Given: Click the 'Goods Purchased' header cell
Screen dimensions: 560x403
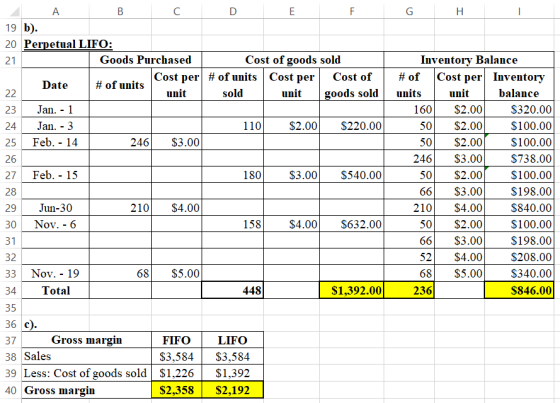Looking at the screenshot, I should [x=145, y=60].
